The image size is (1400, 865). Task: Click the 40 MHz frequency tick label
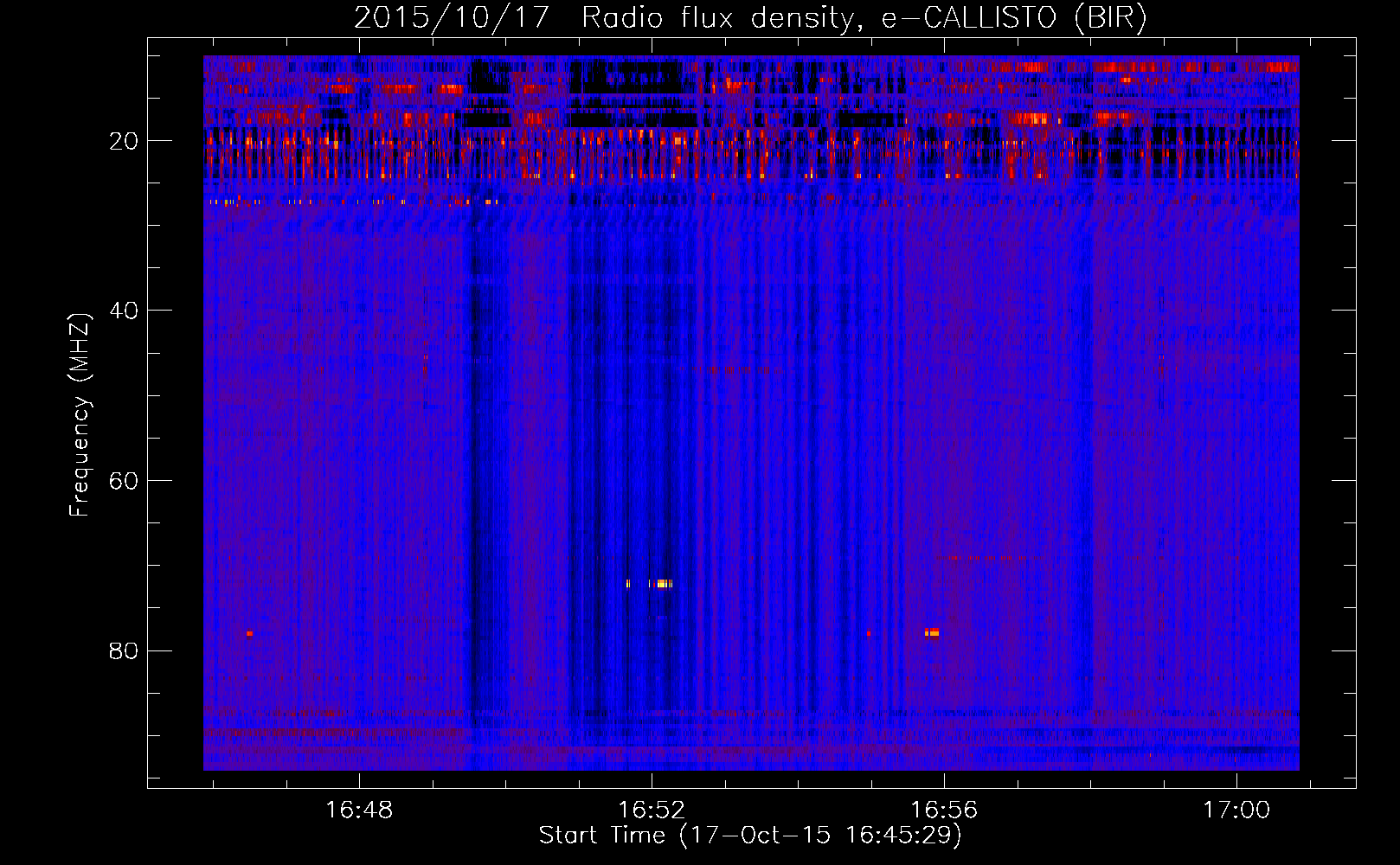point(124,311)
